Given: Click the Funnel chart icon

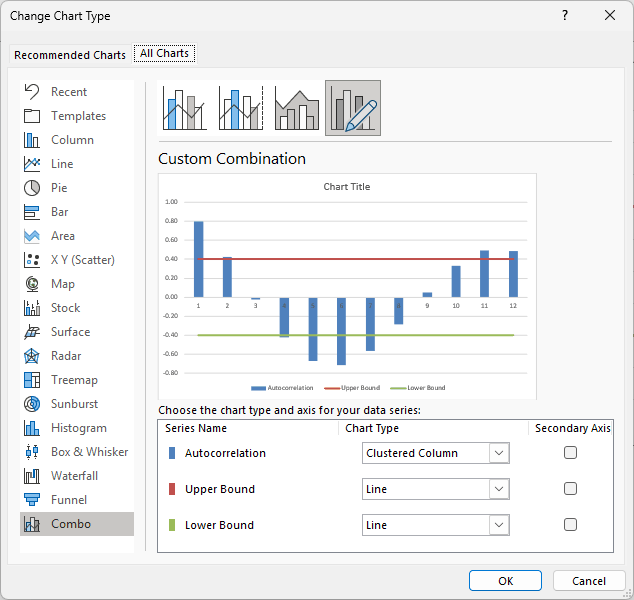Looking at the screenshot, I should pyautogui.click(x=32, y=500).
